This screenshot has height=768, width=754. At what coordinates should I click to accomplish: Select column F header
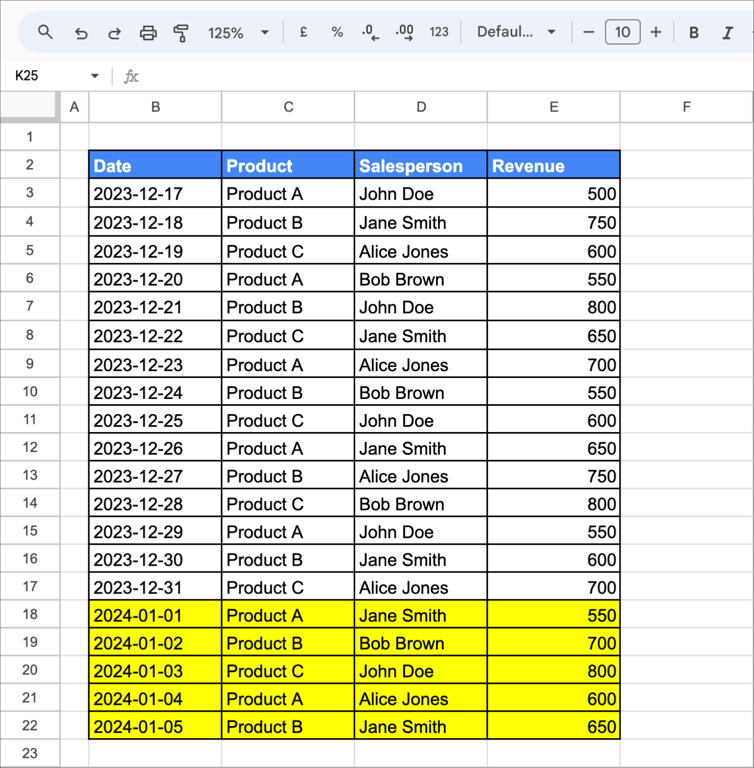[687, 107]
